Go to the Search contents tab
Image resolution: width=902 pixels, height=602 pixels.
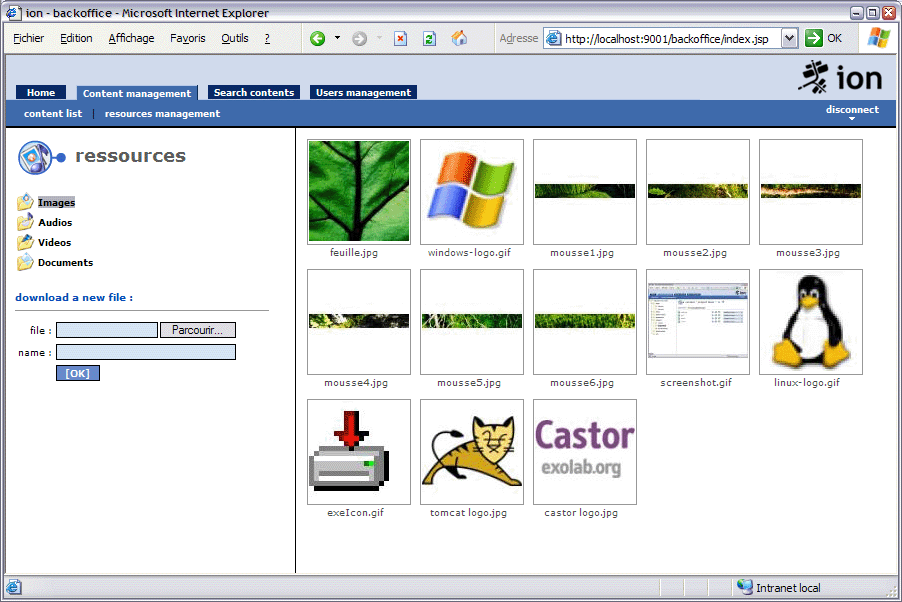254,93
